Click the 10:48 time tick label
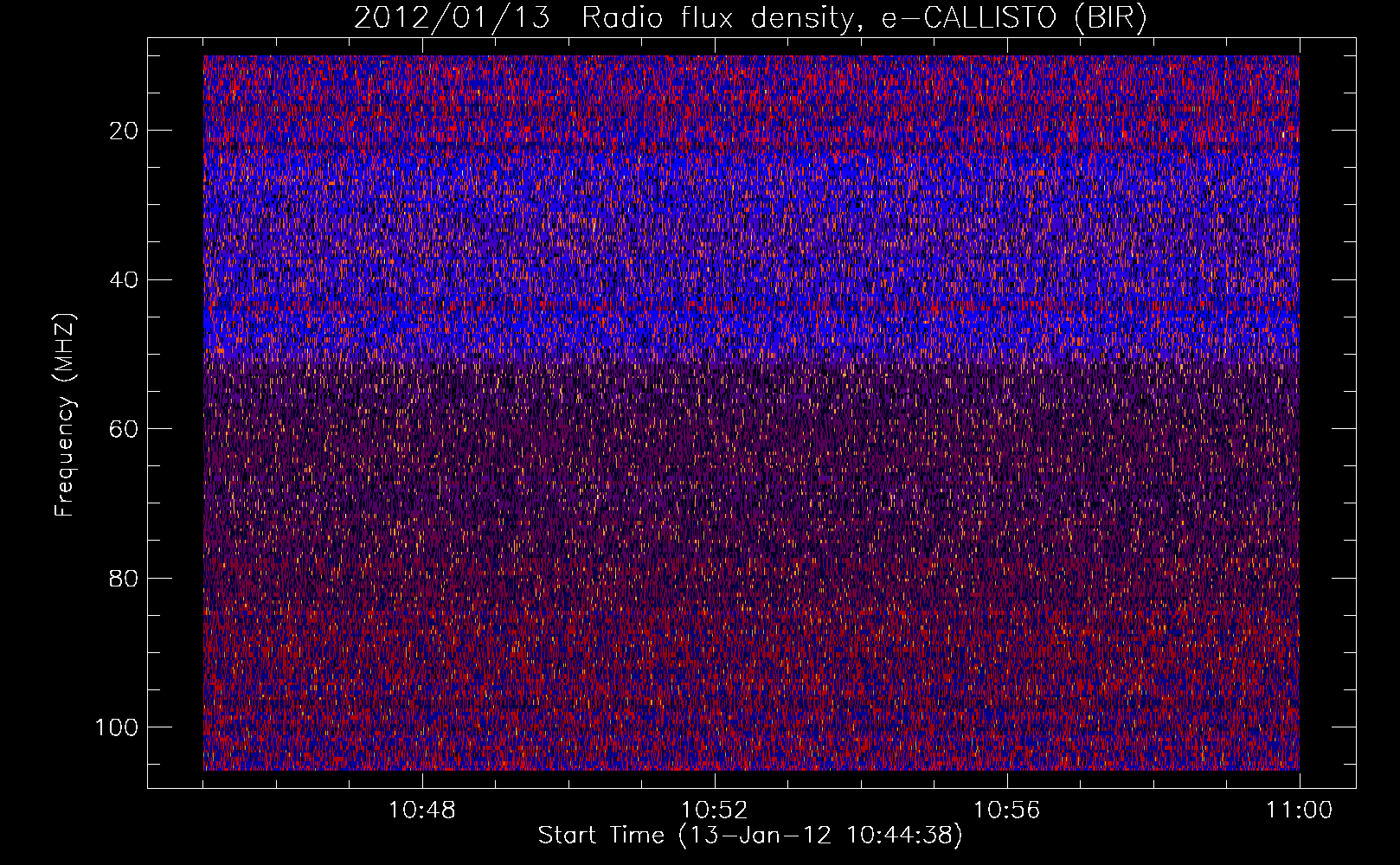1400x865 pixels. tap(422, 811)
